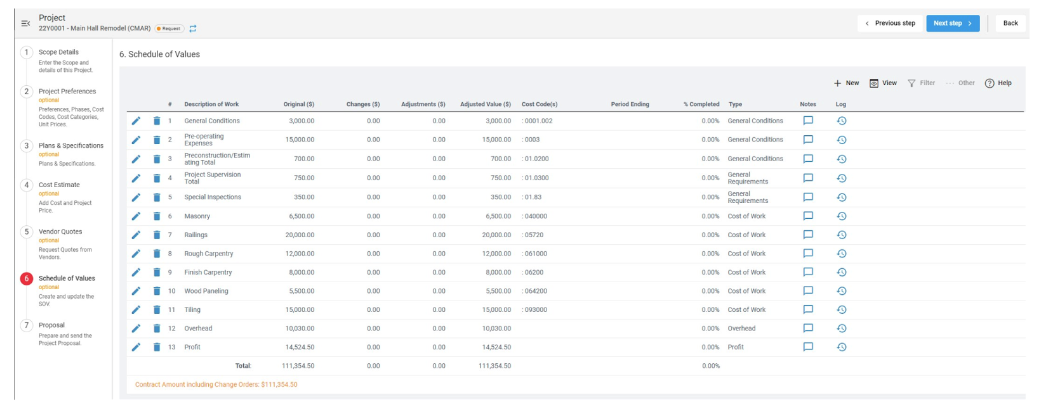Go to step 7 Proposal
Image resolution: width=1038 pixels, height=412 pixels.
click(51, 325)
